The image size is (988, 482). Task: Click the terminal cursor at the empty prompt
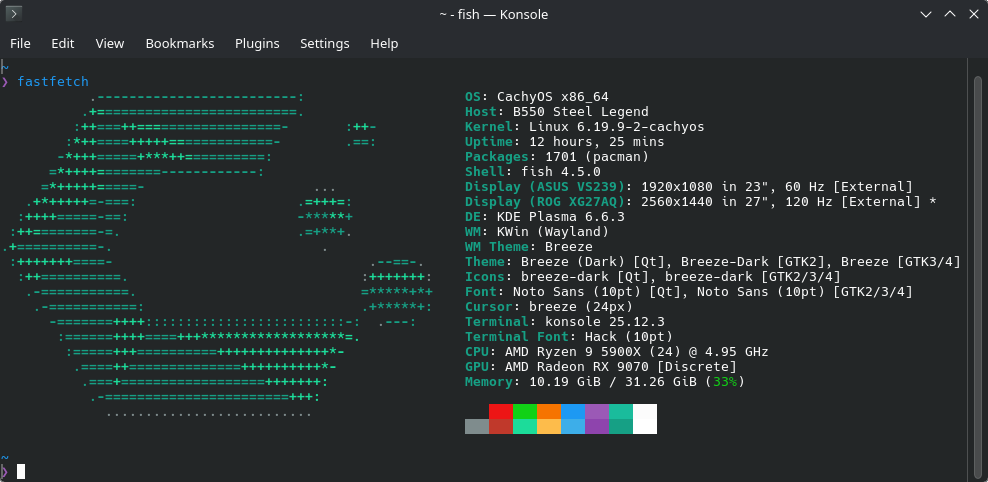(x=21, y=471)
